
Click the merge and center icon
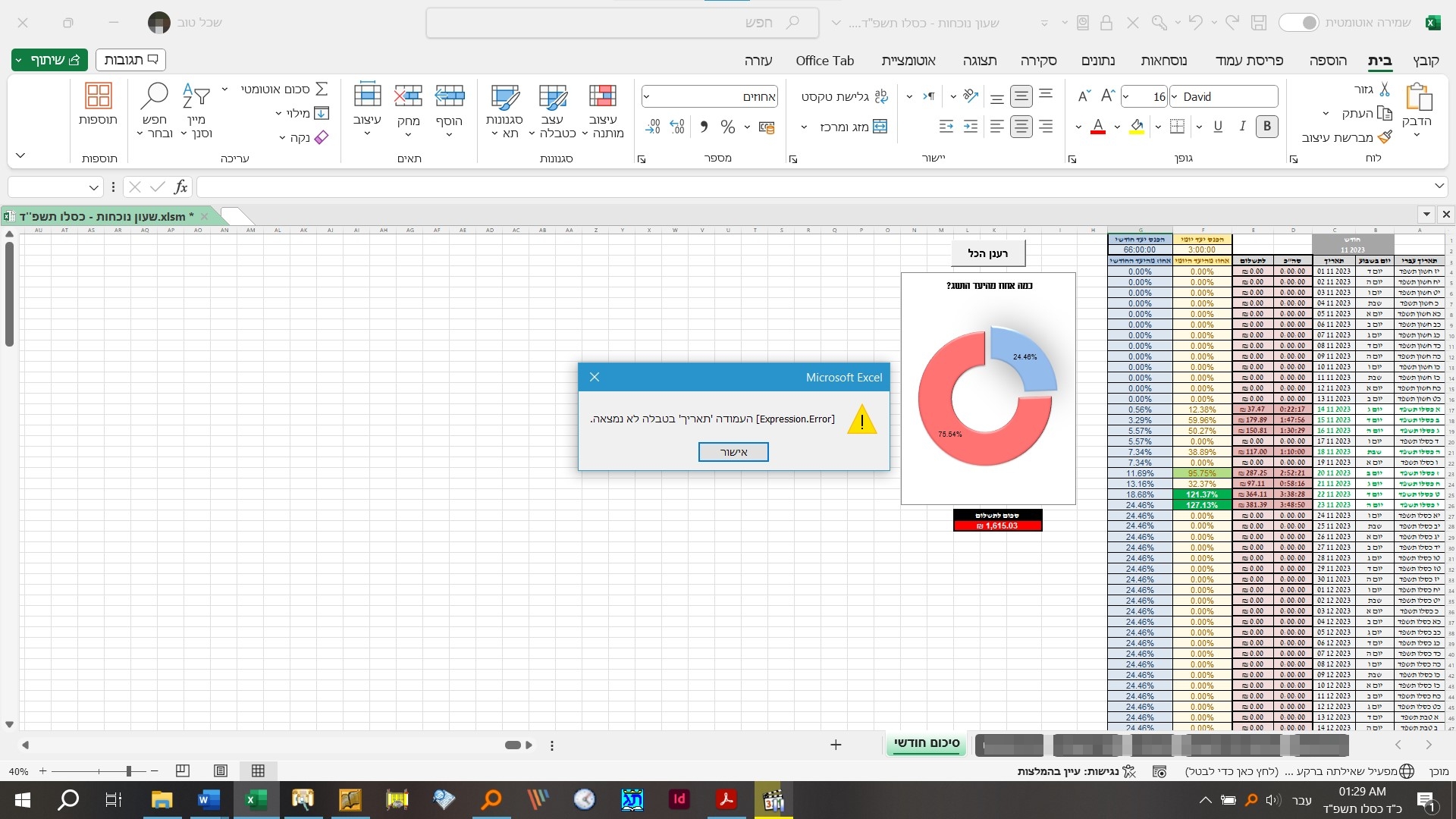click(x=880, y=127)
